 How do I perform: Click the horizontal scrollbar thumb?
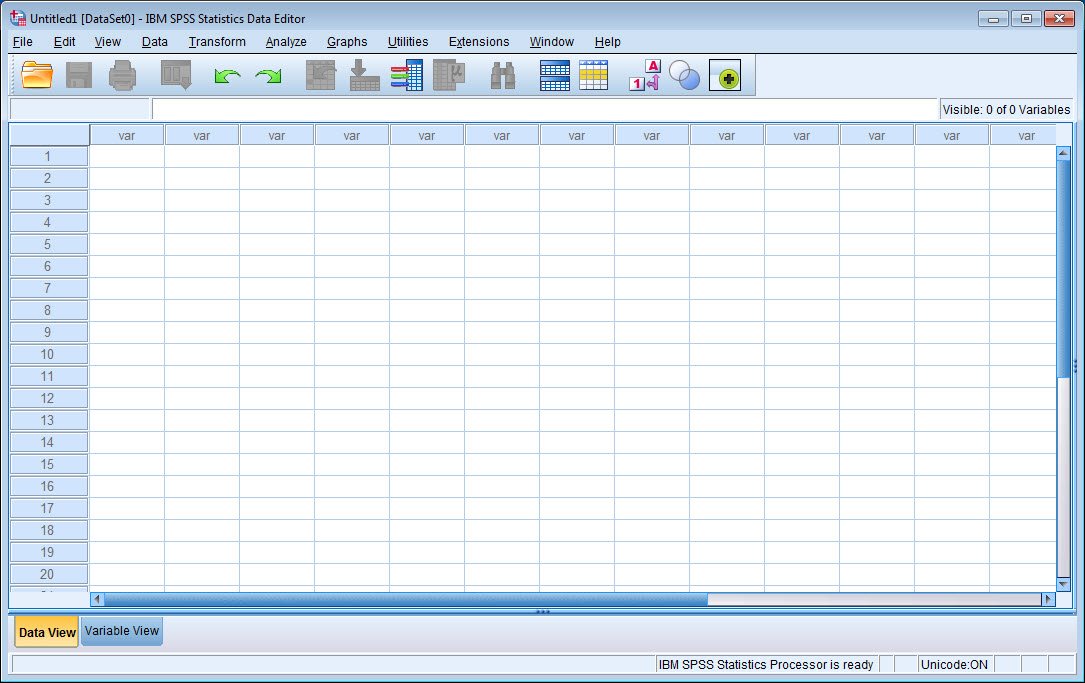(x=405, y=599)
